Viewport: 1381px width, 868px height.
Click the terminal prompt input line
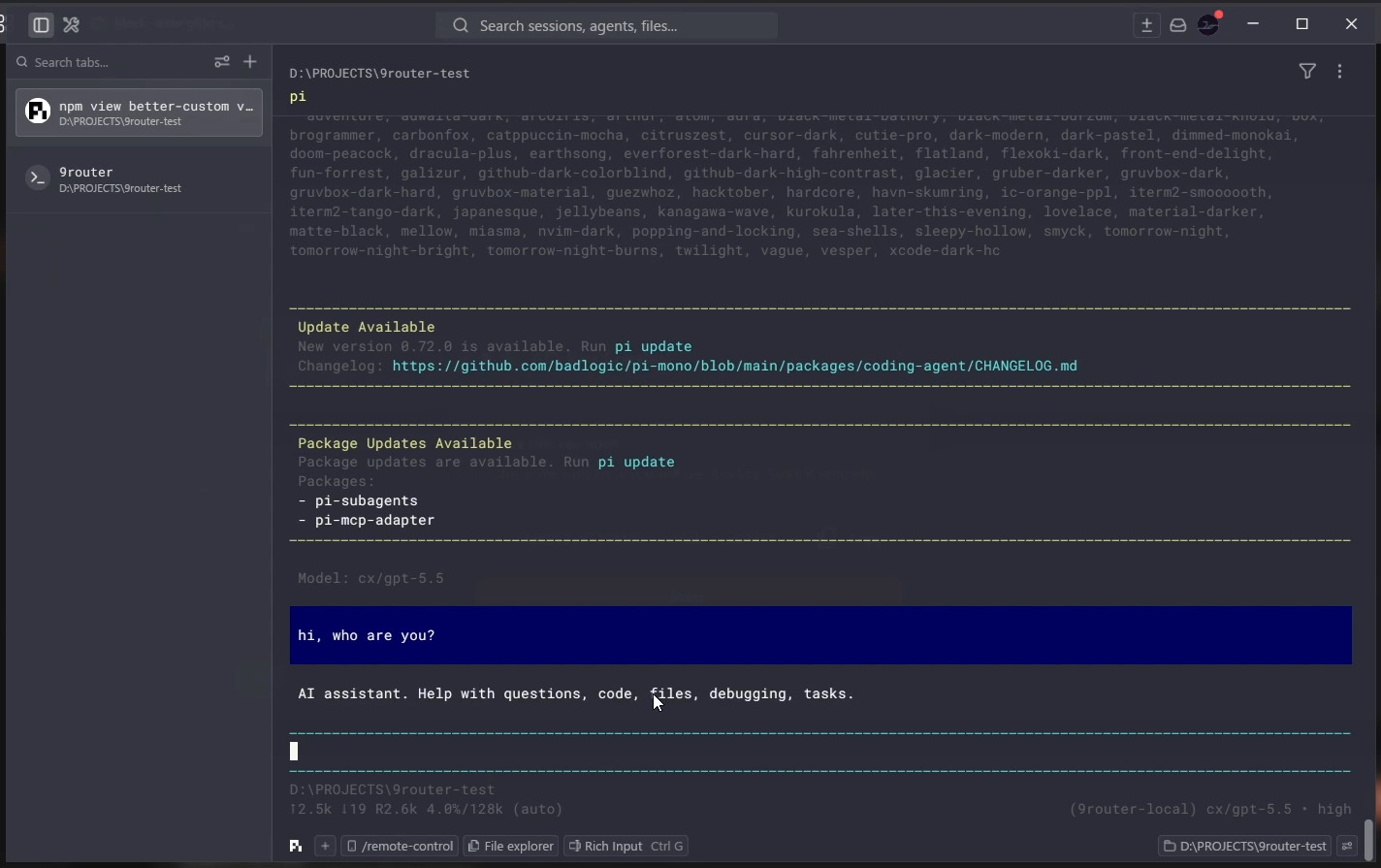point(820,752)
